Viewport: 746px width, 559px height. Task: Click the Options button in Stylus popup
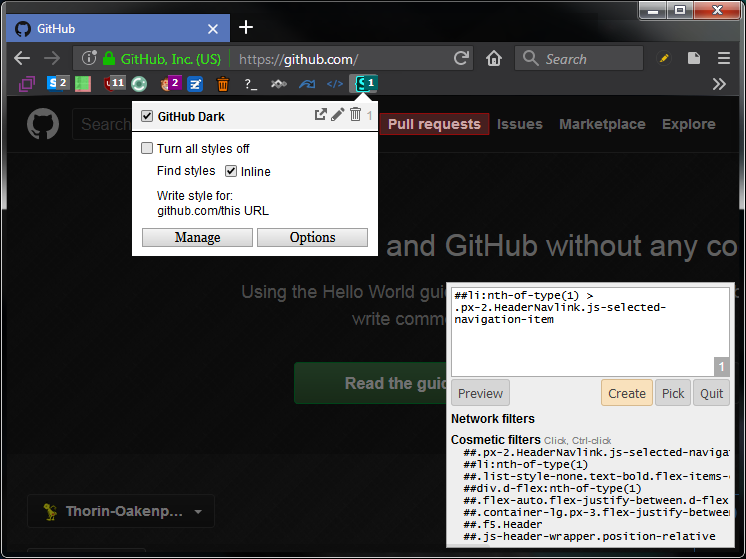click(x=312, y=237)
